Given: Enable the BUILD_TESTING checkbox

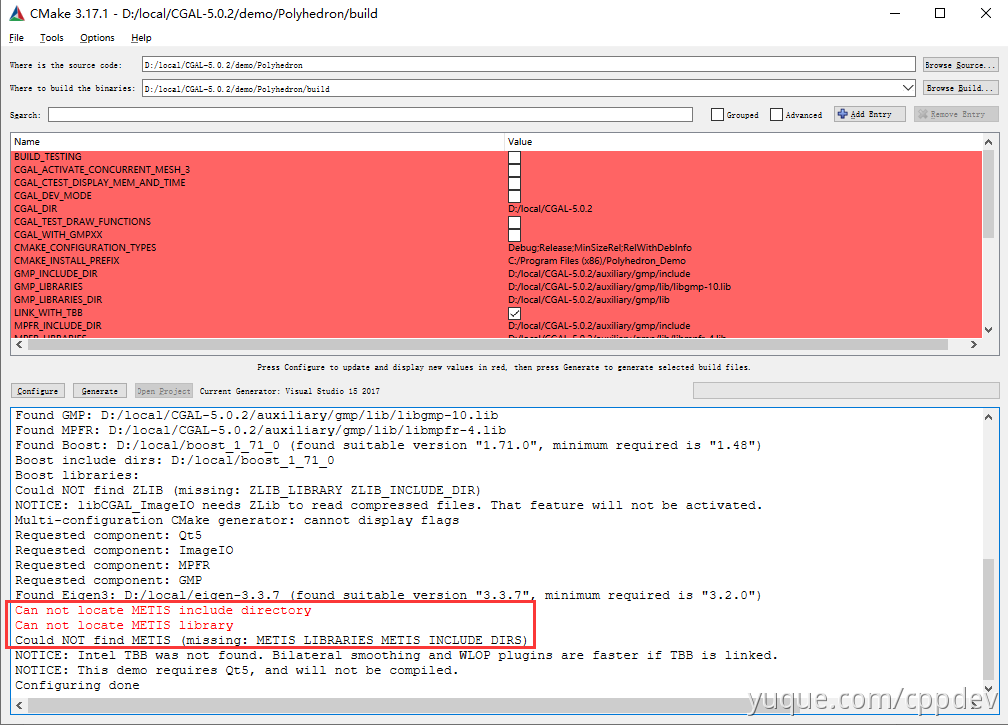Looking at the screenshot, I should click(x=514, y=157).
